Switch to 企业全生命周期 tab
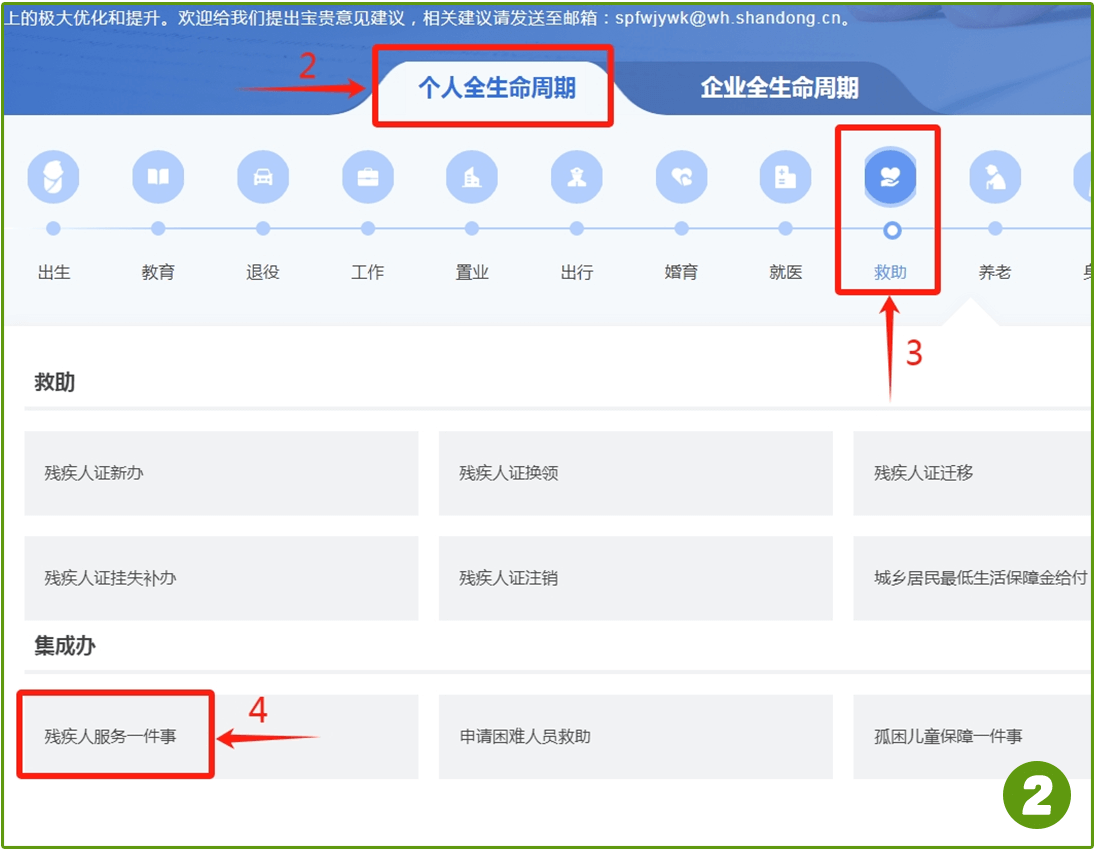This screenshot has width=1095, height=851. tap(779, 88)
